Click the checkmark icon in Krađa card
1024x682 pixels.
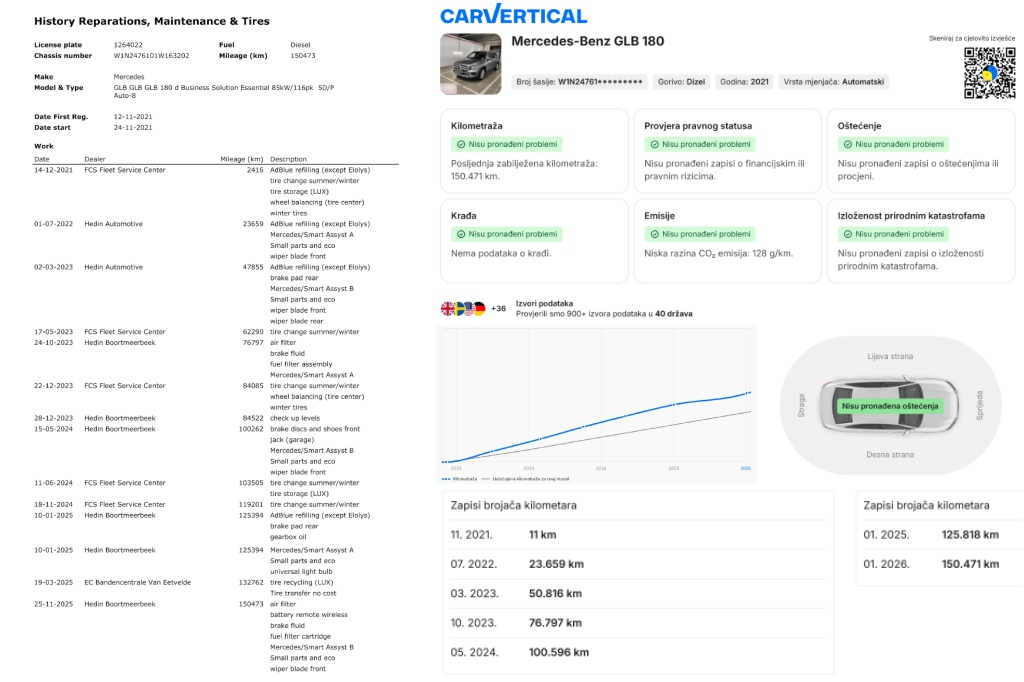click(x=460, y=234)
